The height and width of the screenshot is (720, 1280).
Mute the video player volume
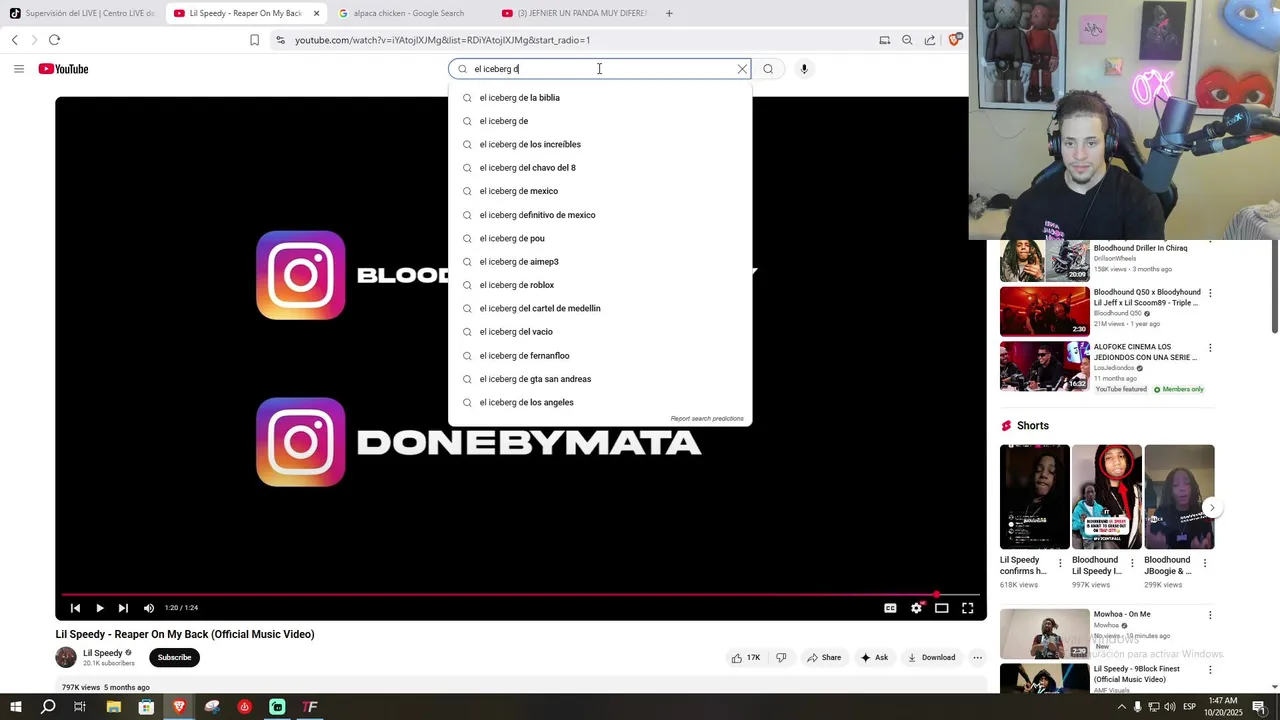149,608
